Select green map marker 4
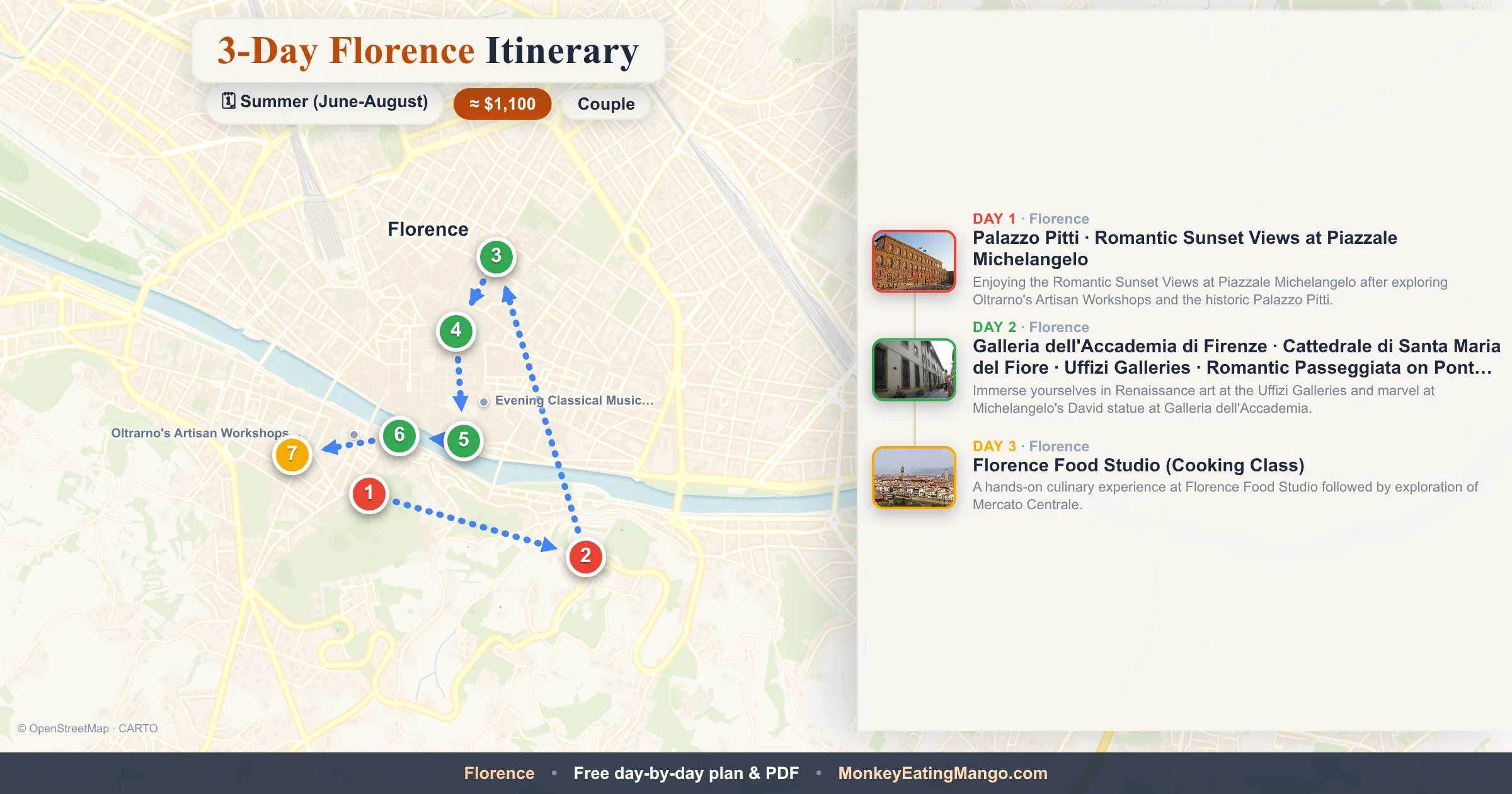Viewport: 1512px width, 794px height. [456, 331]
